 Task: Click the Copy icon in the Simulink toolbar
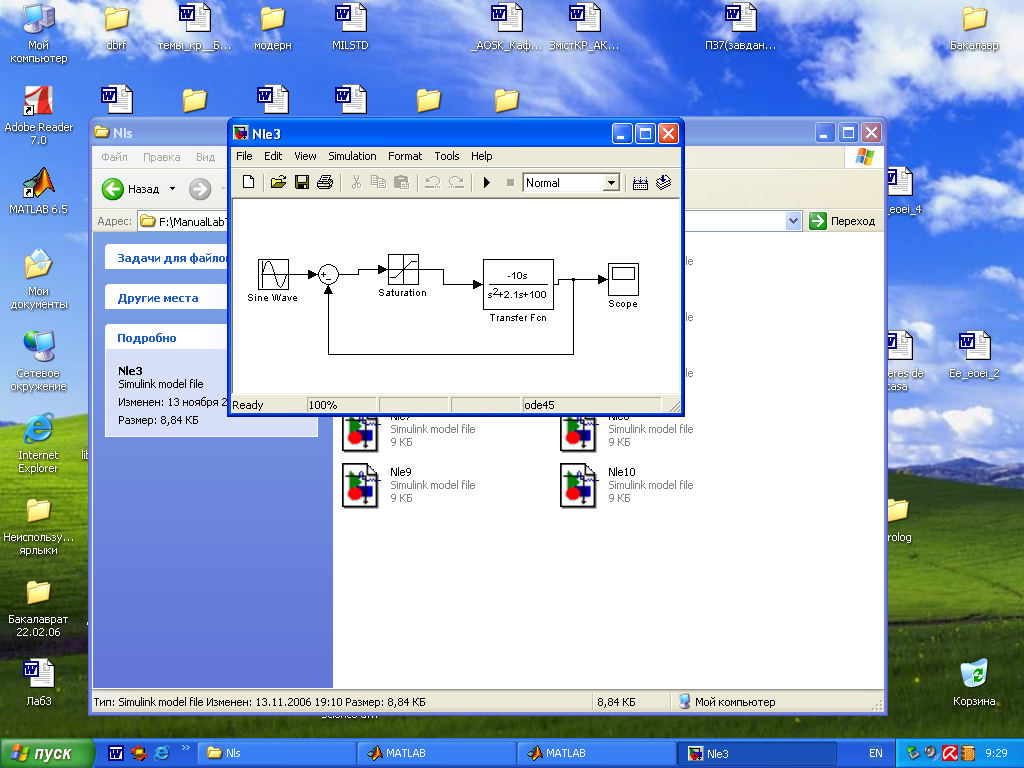click(378, 182)
